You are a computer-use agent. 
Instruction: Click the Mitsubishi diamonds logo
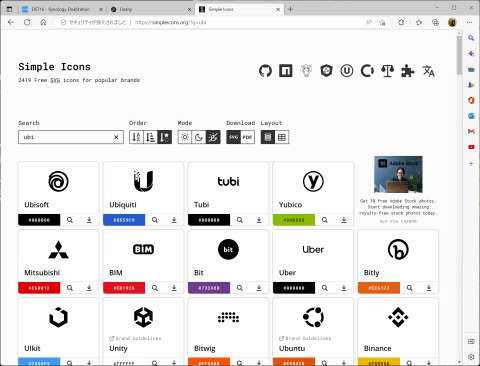click(58, 250)
